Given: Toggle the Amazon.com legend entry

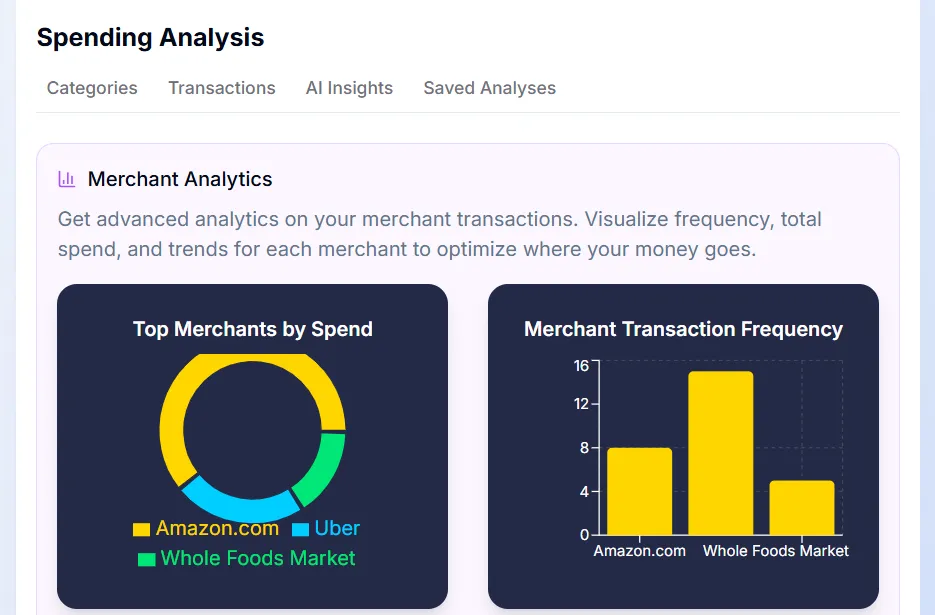Looking at the screenshot, I should click(x=216, y=528).
